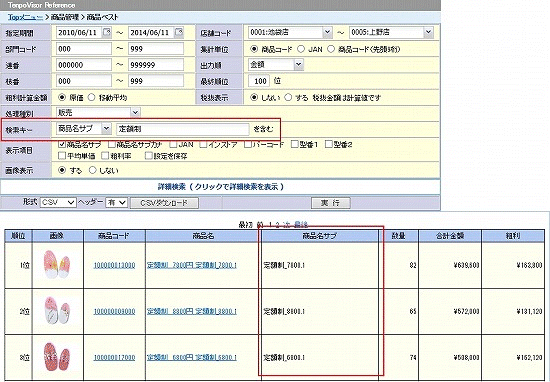Image resolution: width=550 pixels, height=382 pixels.
Task: Click 連番 end field 999999
Action: click(x=156, y=65)
